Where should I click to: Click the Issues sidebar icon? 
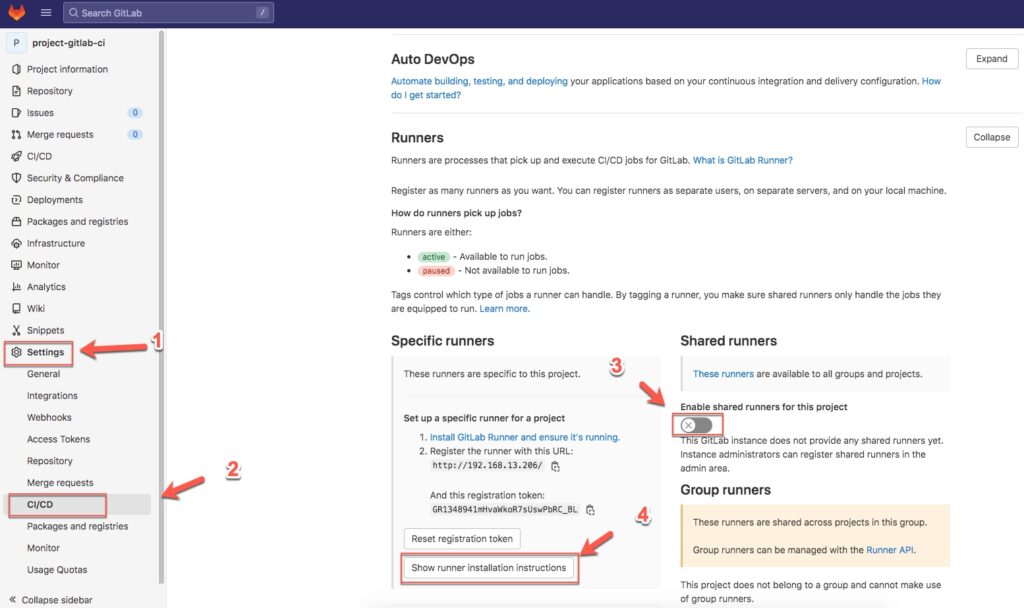pyautogui.click(x=16, y=112)
